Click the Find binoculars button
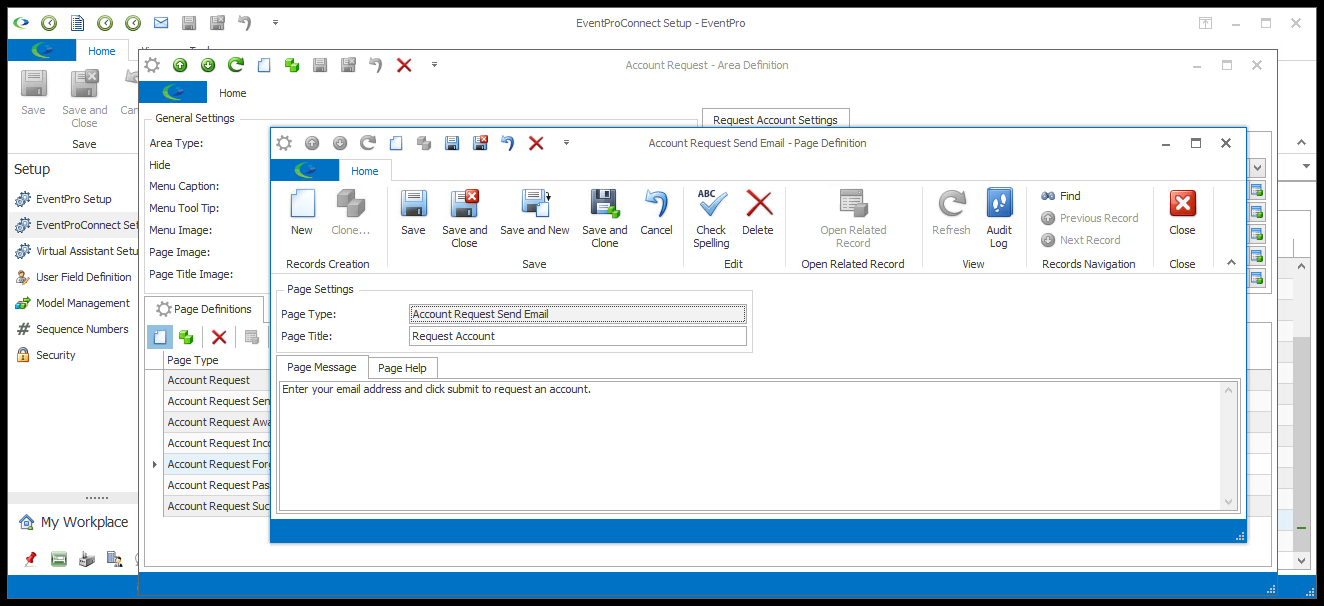The image size is (1324, 606). [x=1061, y=196]
